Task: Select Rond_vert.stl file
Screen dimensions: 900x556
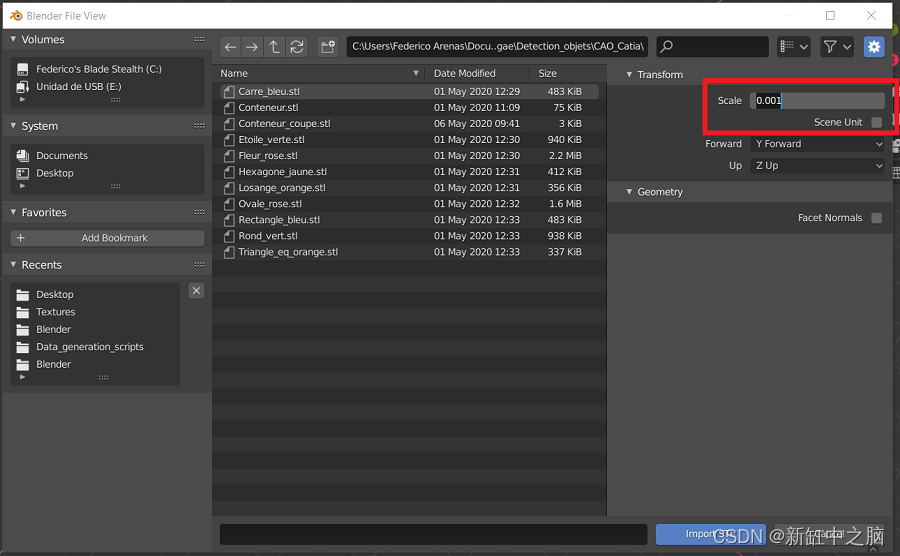Action: [409, 236]
